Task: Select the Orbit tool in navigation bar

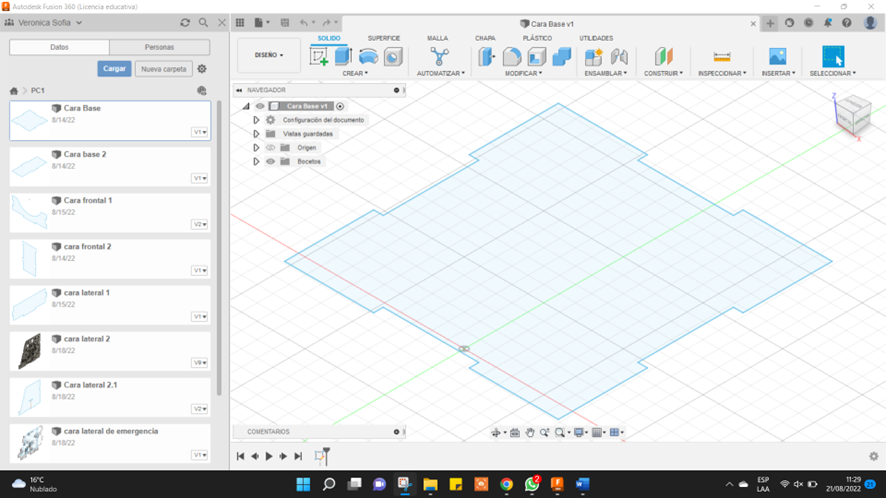Action: pos(496,432)
